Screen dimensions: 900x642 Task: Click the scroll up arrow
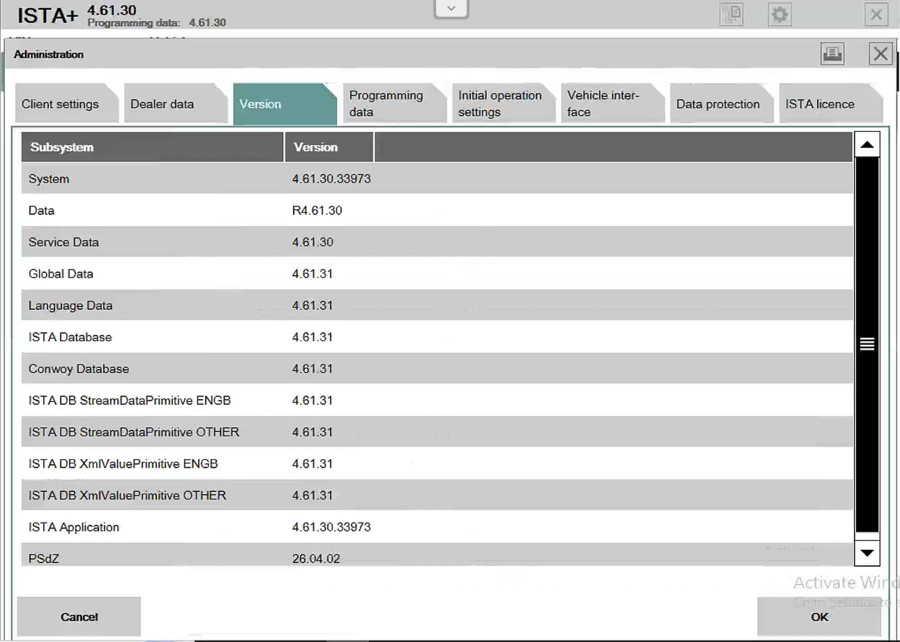[x=867, y=145]
